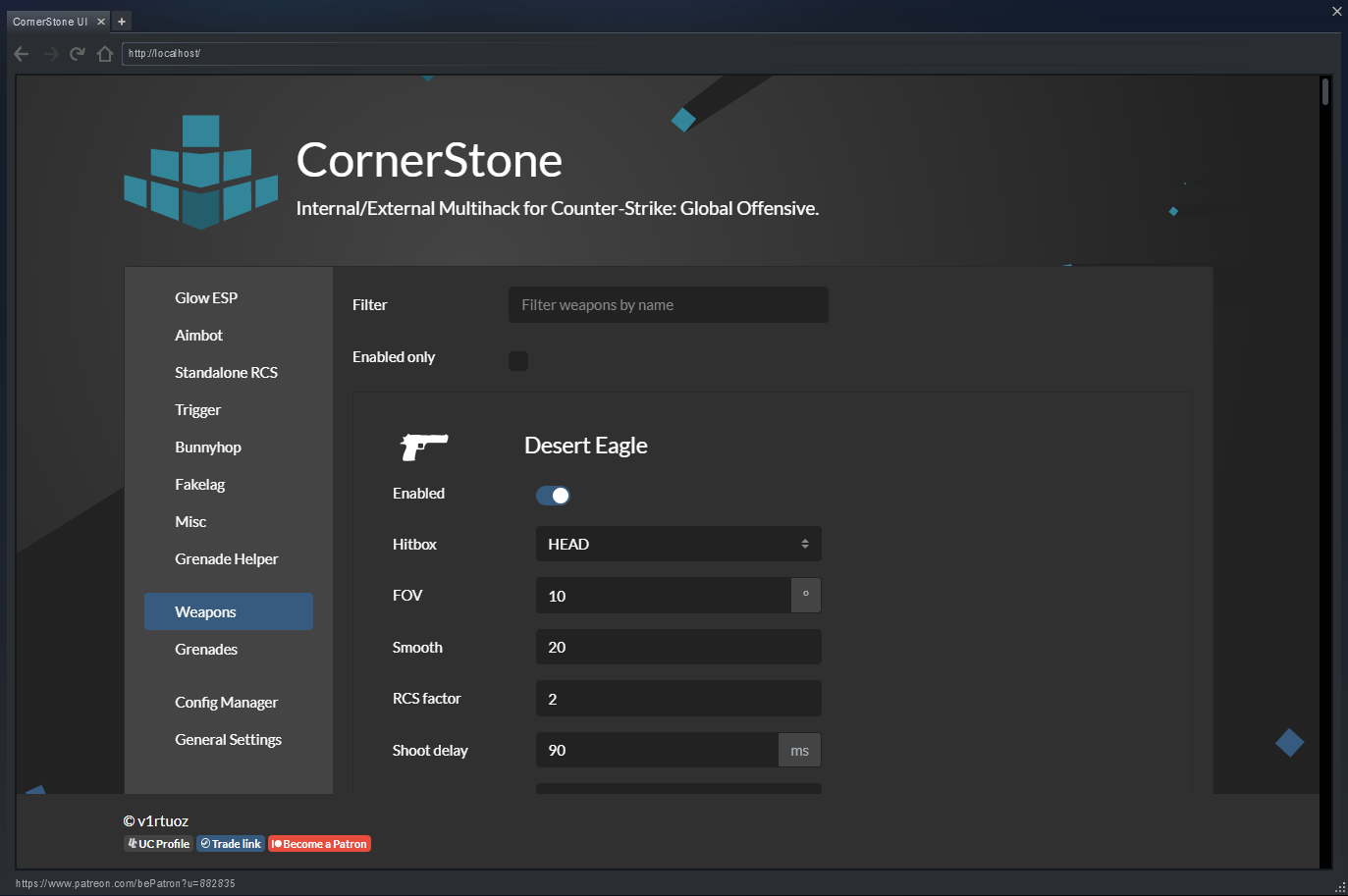Image resolution: width=1348 pixels, height=896 pixels.
Task: Click the page's vertical scrollbar thumb
Action: pos(1325,92)
